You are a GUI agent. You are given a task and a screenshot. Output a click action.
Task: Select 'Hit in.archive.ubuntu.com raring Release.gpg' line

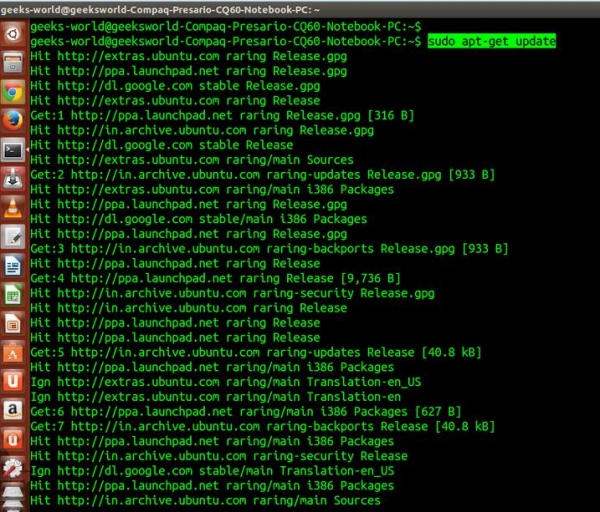coord(202,130)
